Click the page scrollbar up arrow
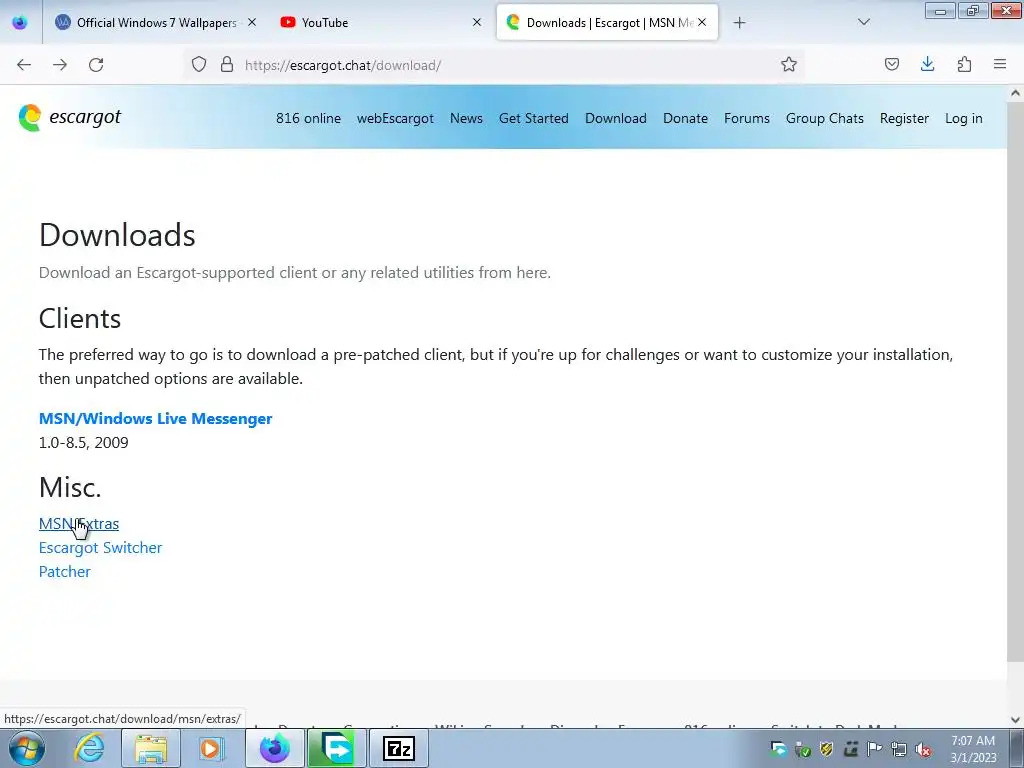1024x768 pixels. pyautogui.click(x=1016, y=93)
